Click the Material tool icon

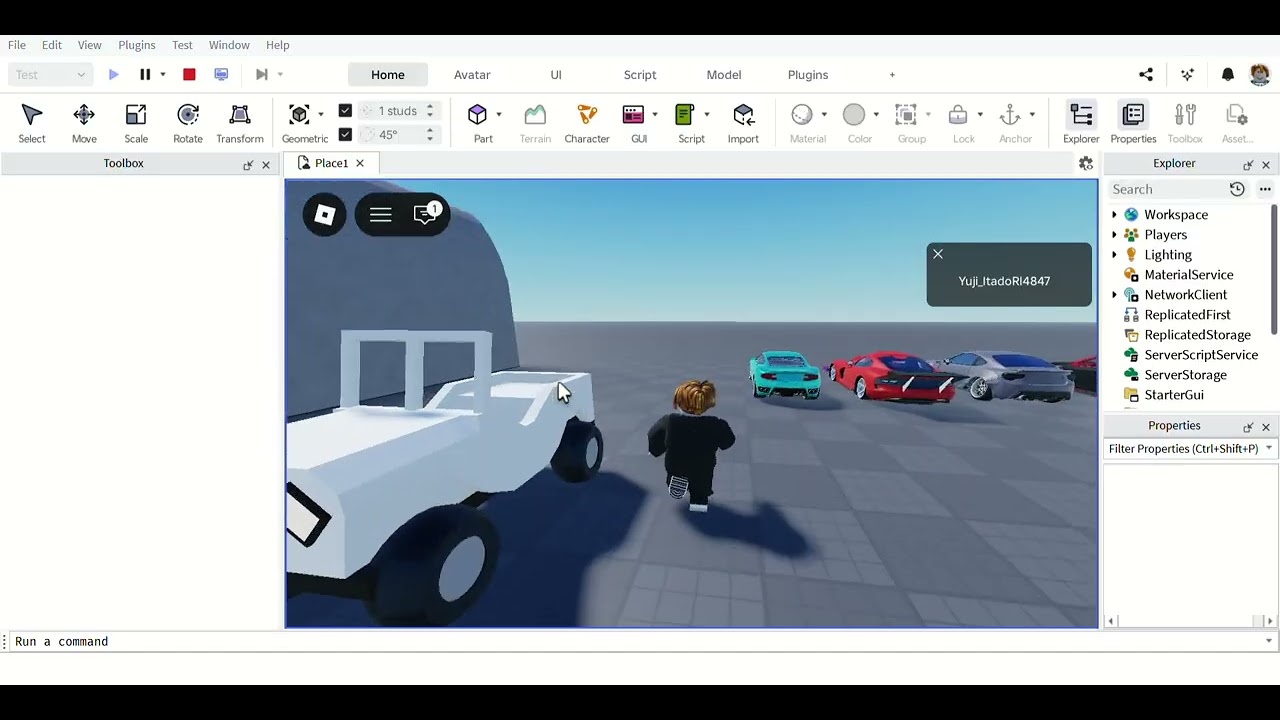click(802, 114)
